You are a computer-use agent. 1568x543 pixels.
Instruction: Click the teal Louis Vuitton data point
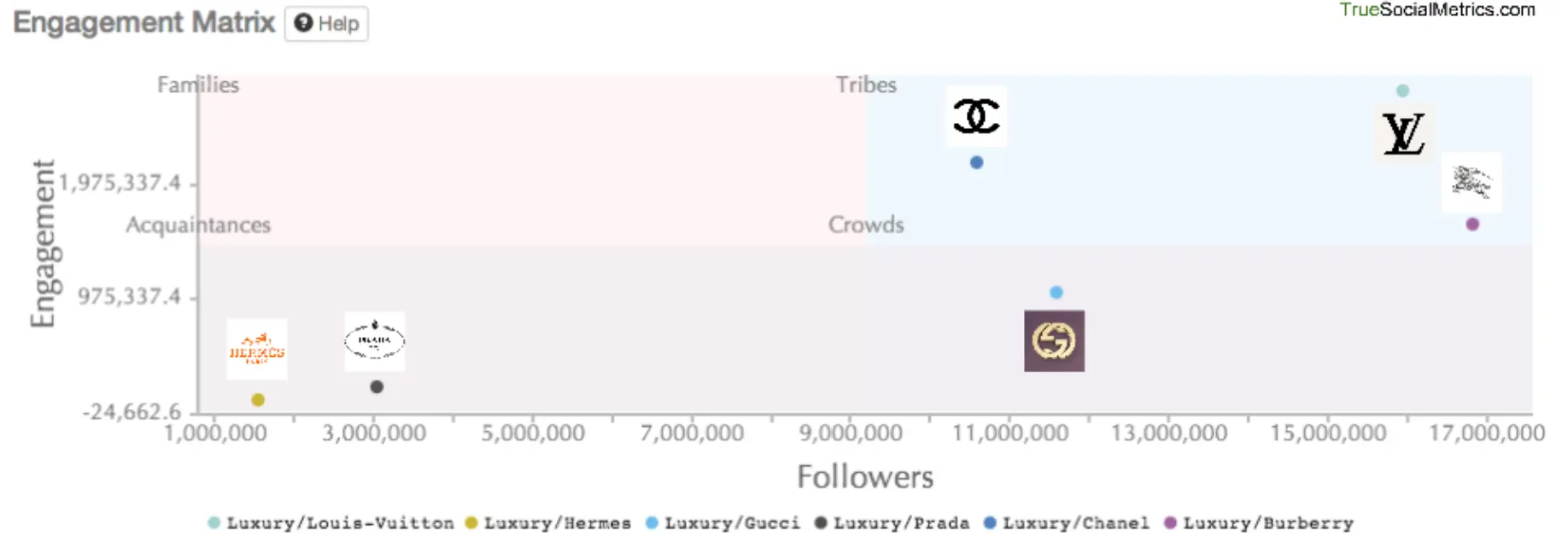(x=1402, y=90)
